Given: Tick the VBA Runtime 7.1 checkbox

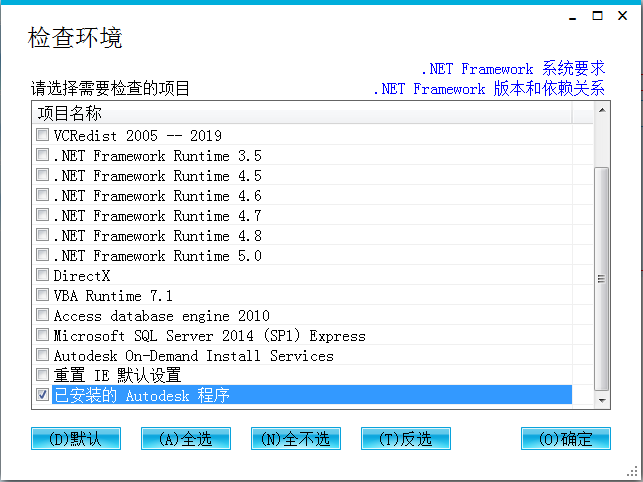Looking at the screenshot, I should [42, 295].
